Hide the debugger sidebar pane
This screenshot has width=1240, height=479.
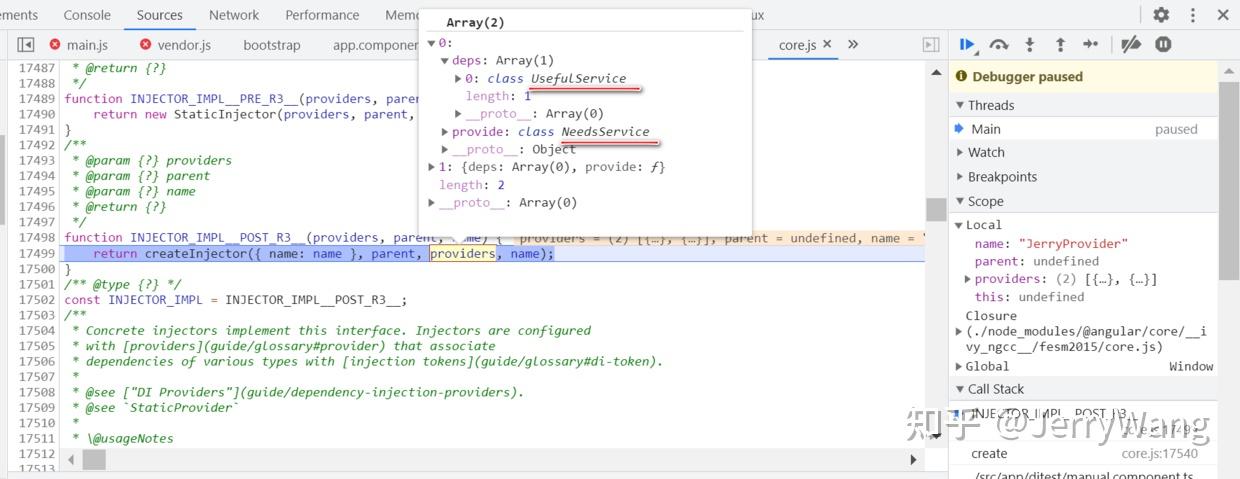[x=930, y=45]
